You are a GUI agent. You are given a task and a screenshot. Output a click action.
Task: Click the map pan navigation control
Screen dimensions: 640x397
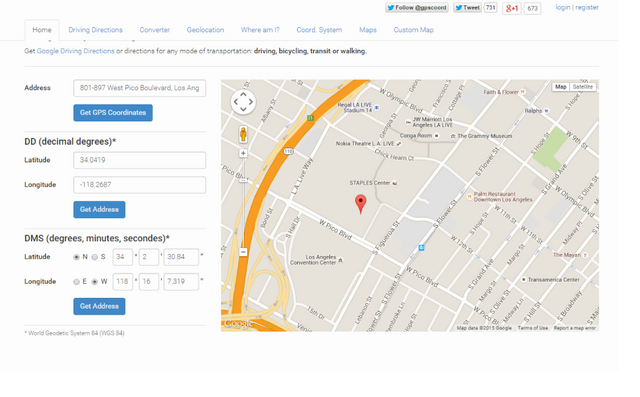click(243, 102)
